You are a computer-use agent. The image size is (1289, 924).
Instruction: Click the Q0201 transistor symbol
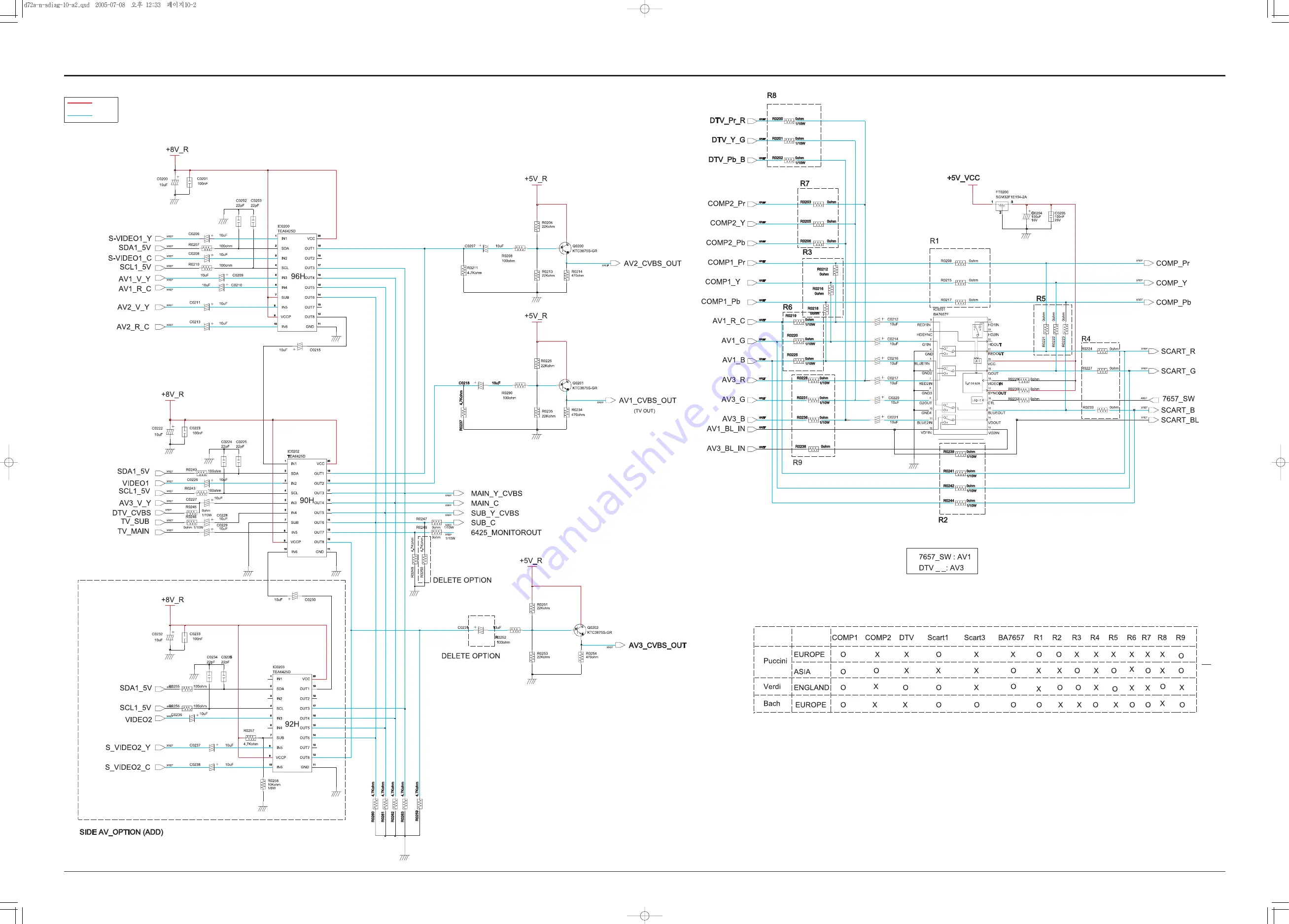click(564, 385)
